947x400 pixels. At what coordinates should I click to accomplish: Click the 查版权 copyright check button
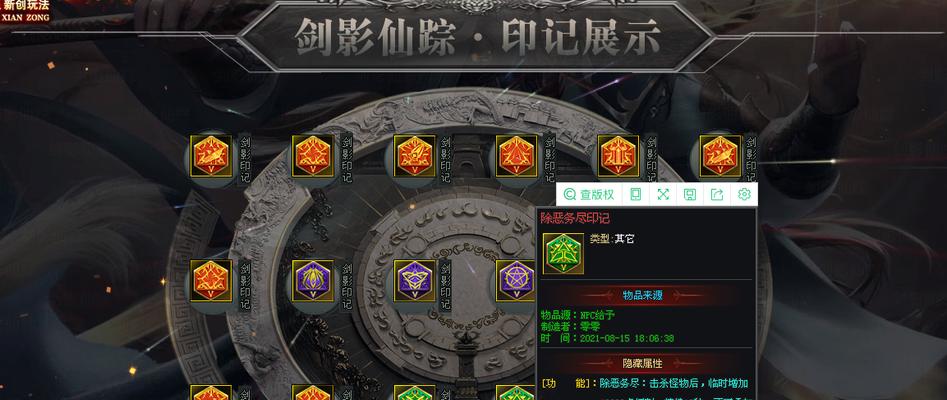pos(588,194)
